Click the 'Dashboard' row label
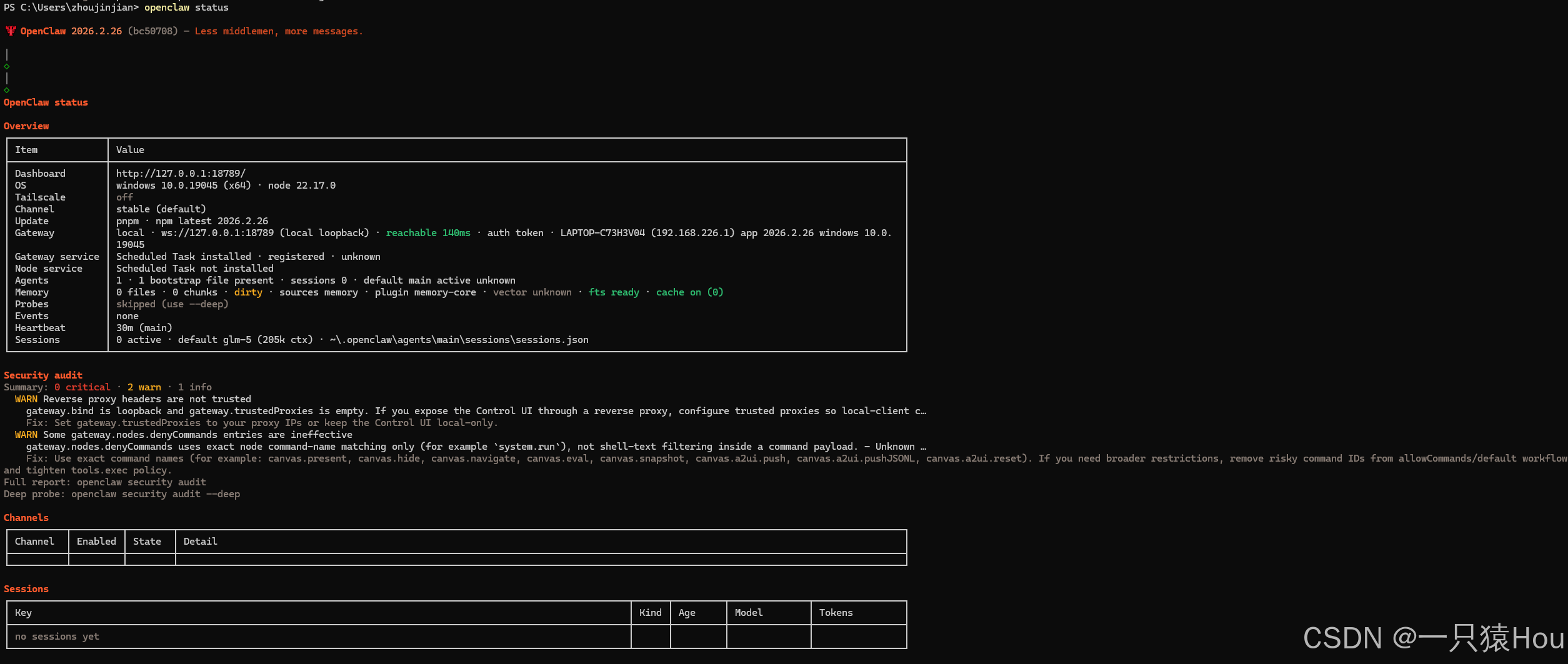1568x664 pixels. point(40,174)
